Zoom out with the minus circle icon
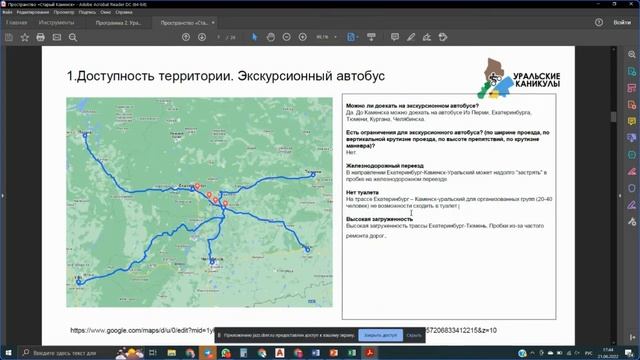This screenshot has width=640, height=360. 287,37
